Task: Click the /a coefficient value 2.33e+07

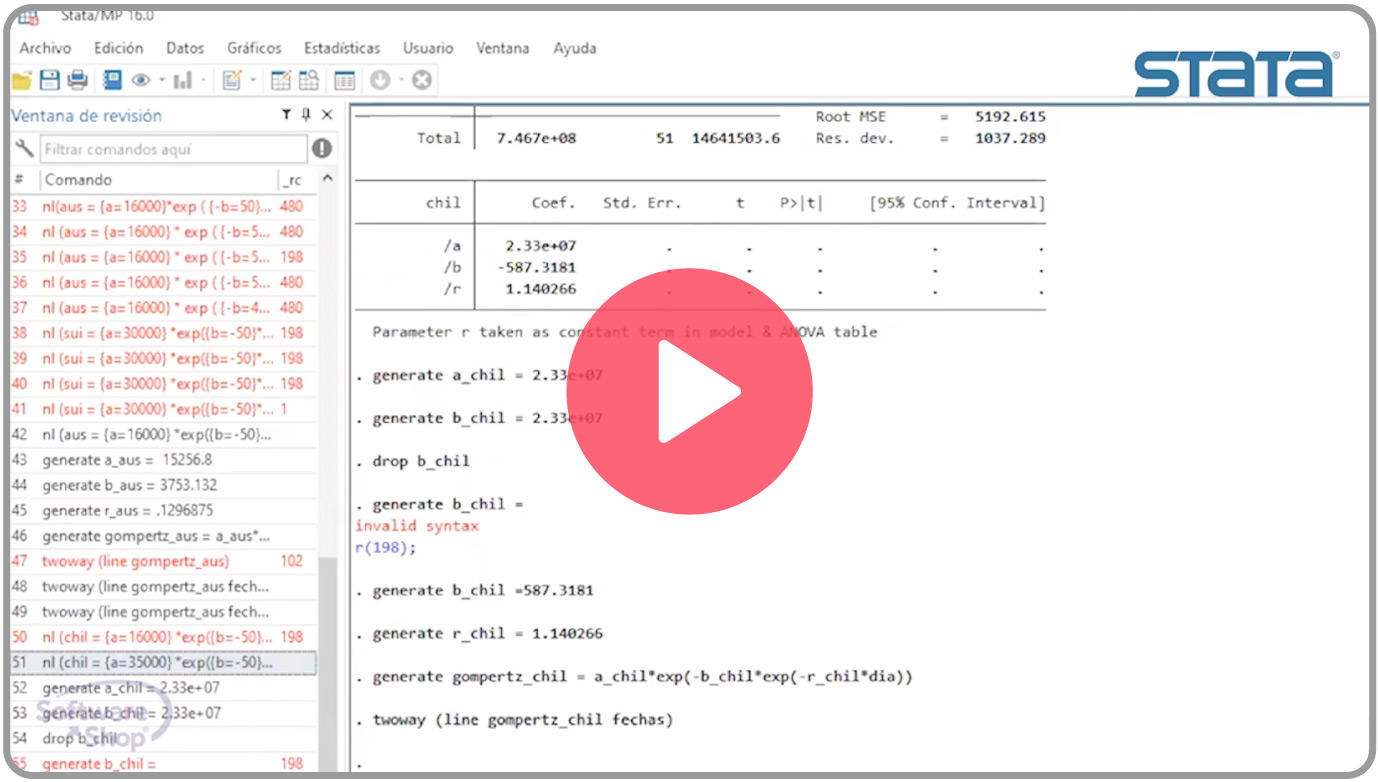Action: 541,246
